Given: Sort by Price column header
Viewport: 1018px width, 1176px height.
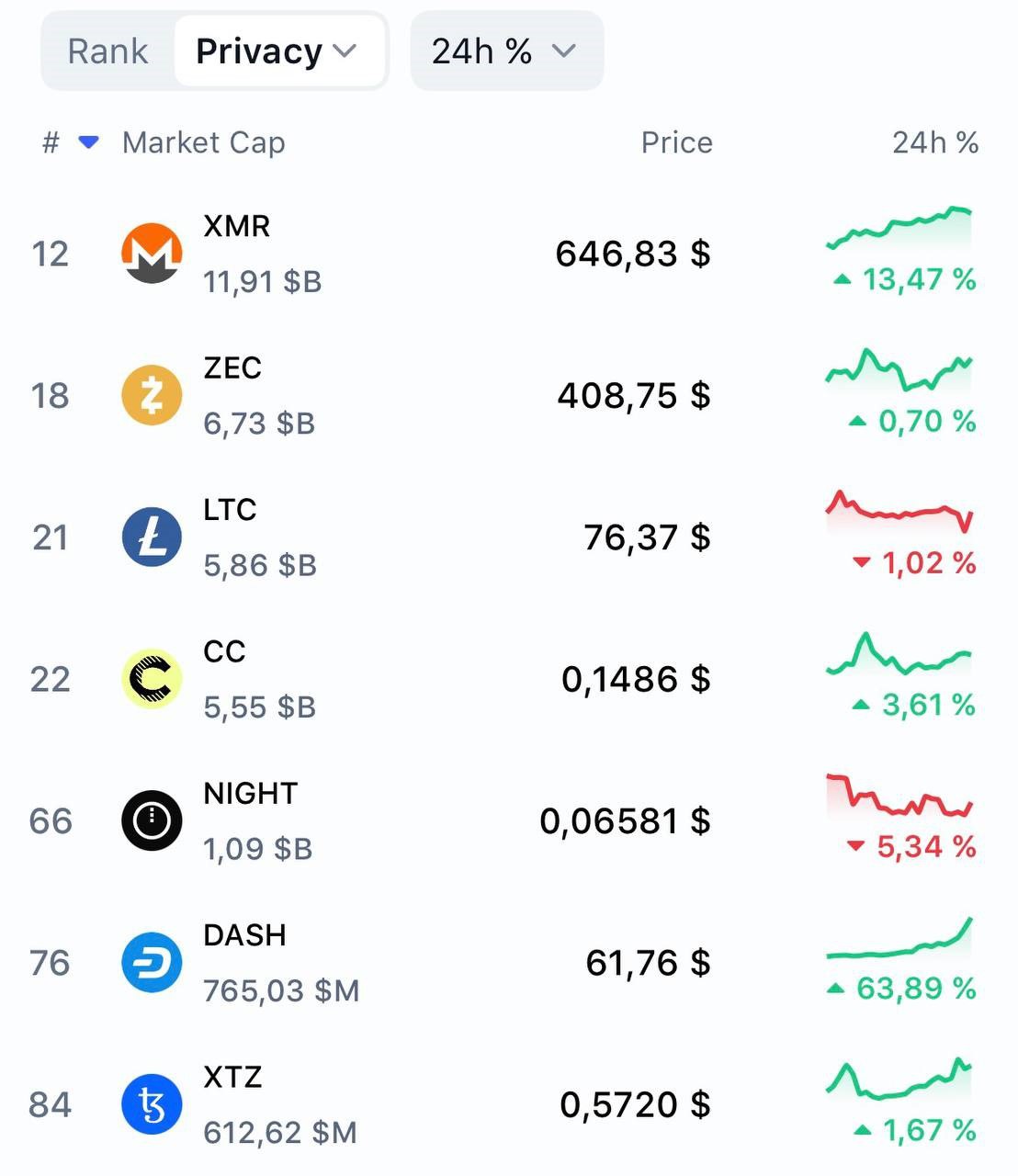Looking at the screenshot, I should [x=676, y=142].
